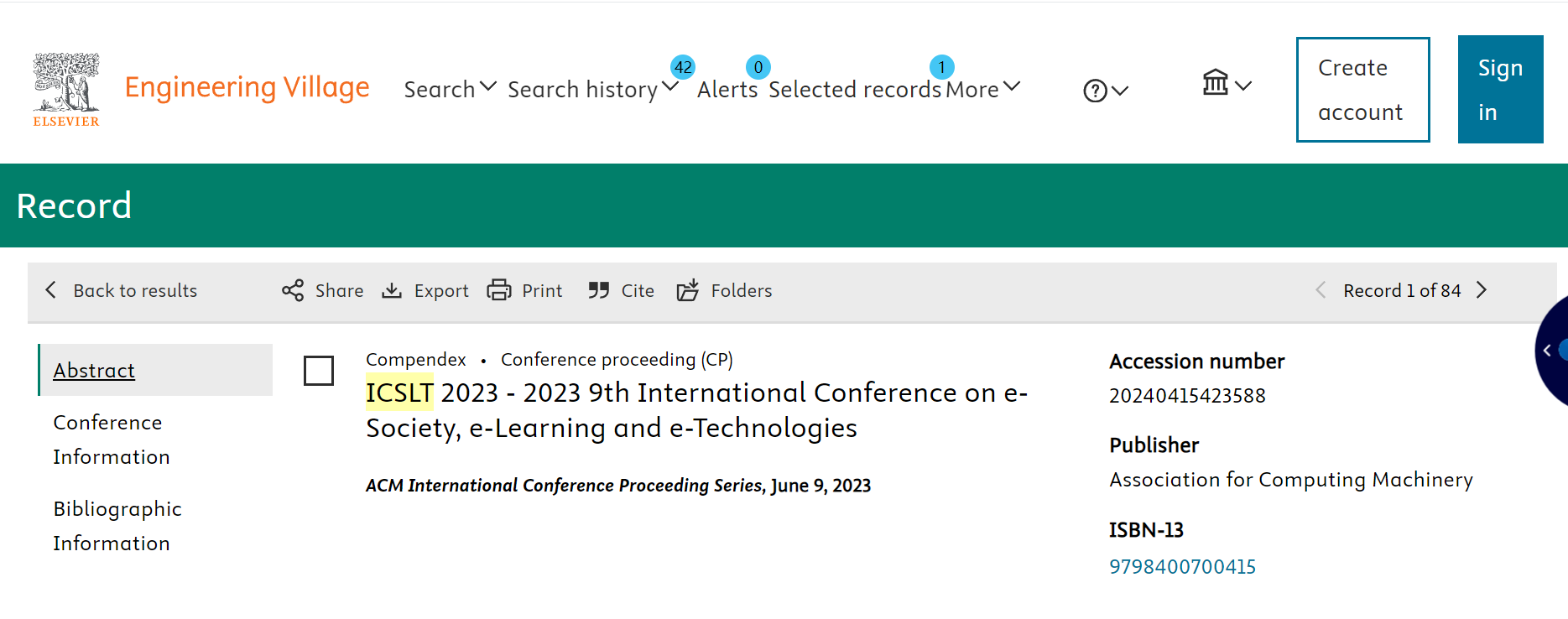The height and width of the screenshot is (619, 1568).
Task: Click the Folders icon
Action: click(x=688, y=290)
